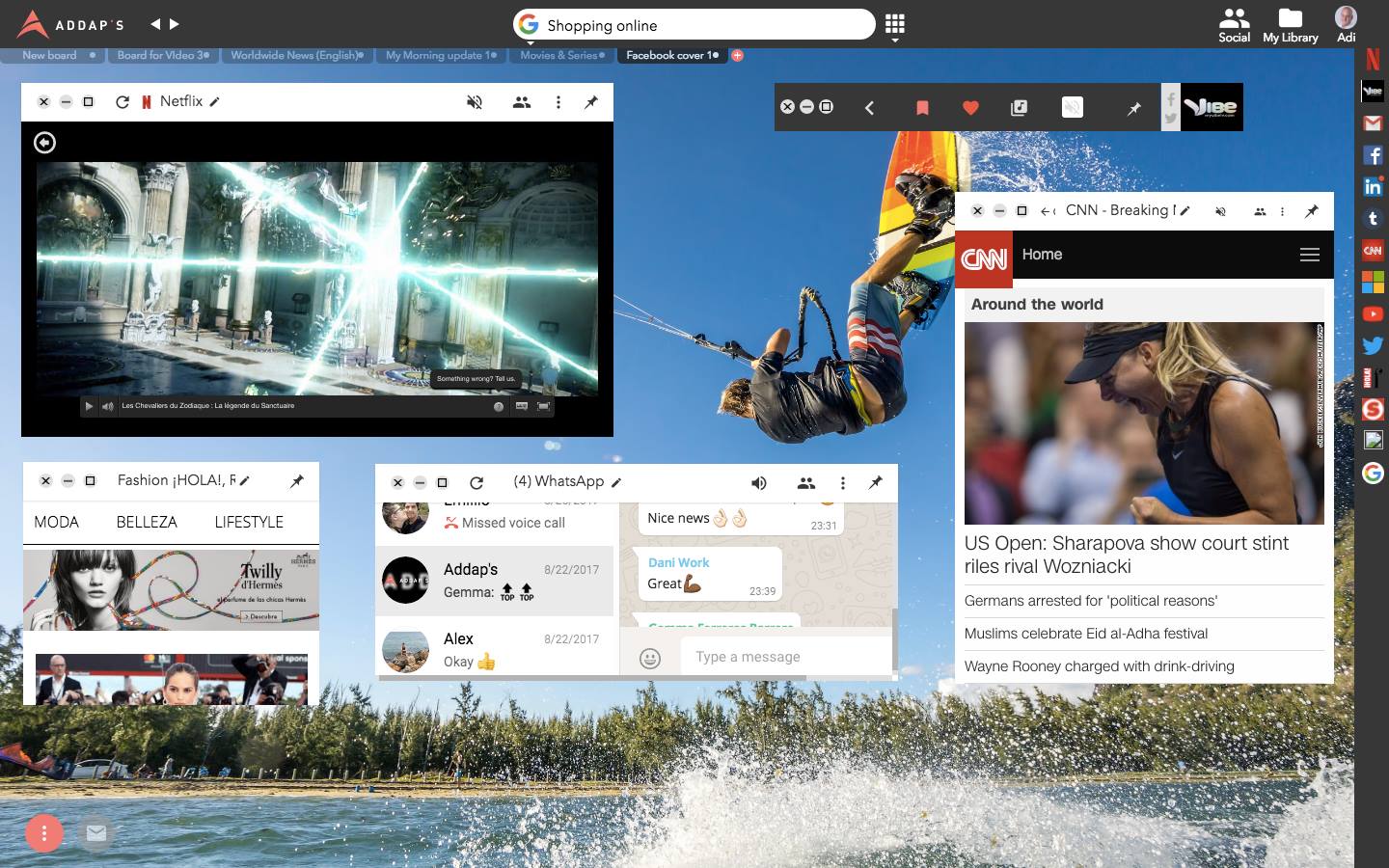Open My Library

tap(1290, 25)
